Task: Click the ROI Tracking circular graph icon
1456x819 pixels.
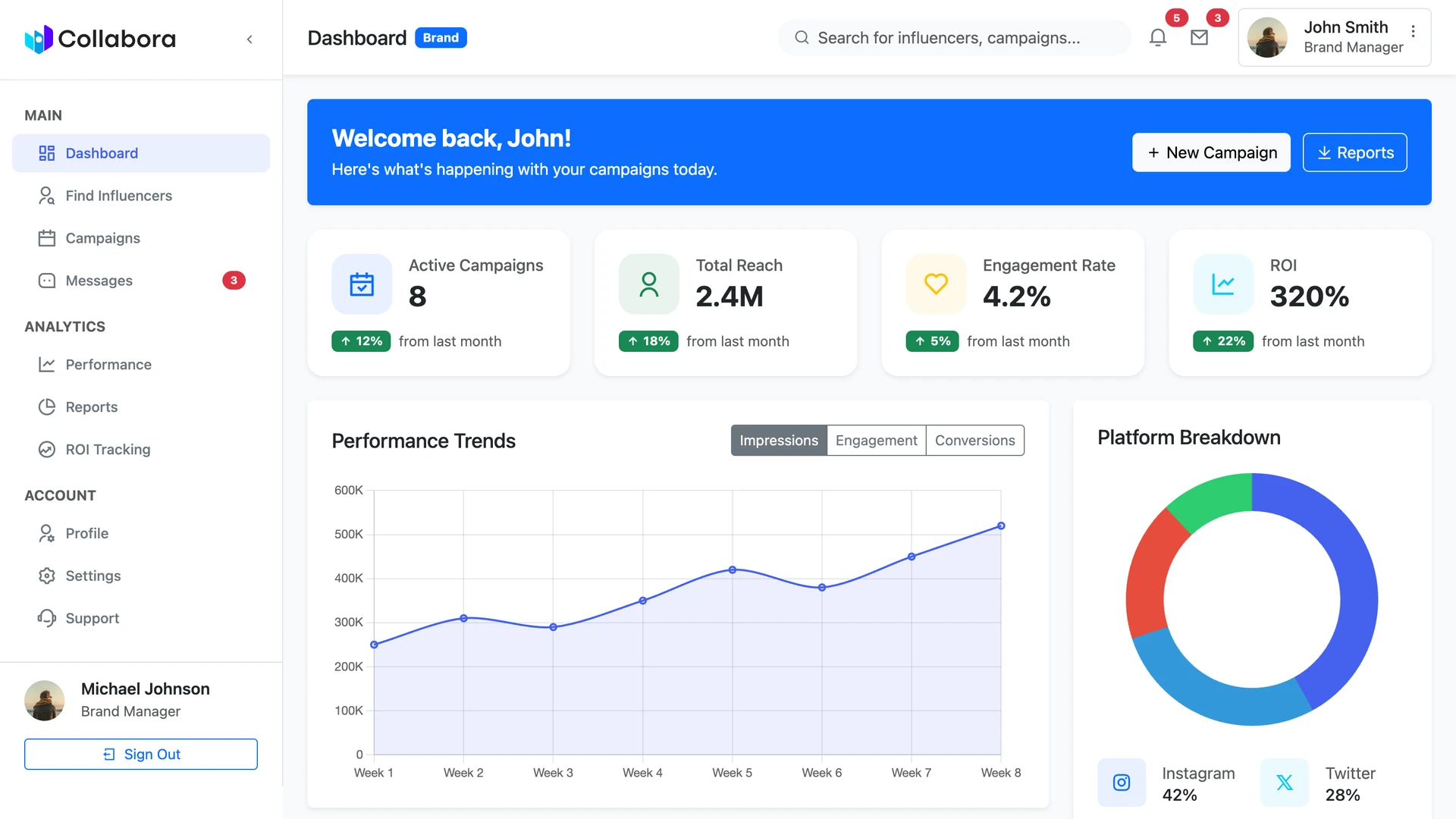Action: click(x=47, y=450)
